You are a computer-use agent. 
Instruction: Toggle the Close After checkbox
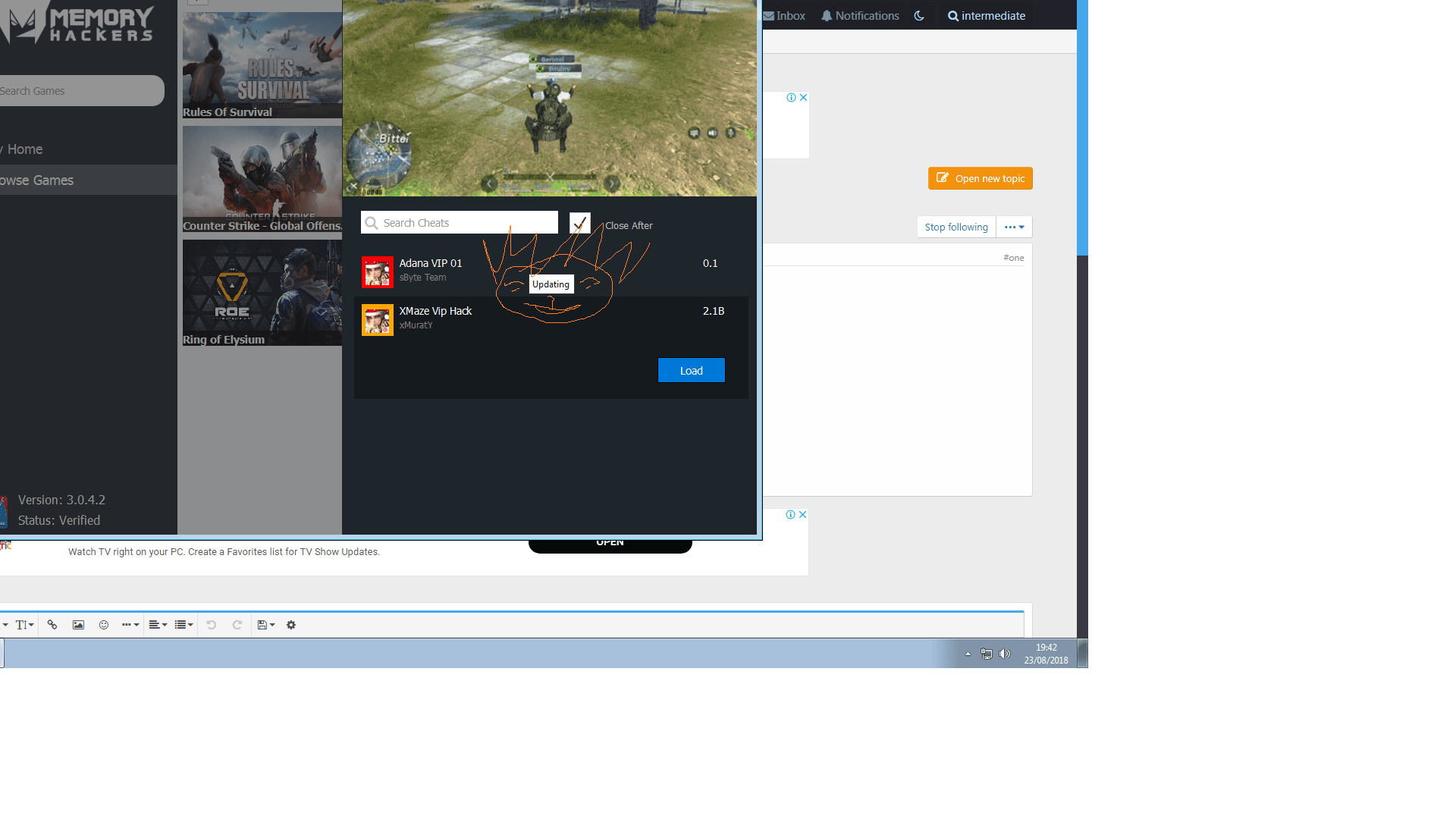[580, 223]
